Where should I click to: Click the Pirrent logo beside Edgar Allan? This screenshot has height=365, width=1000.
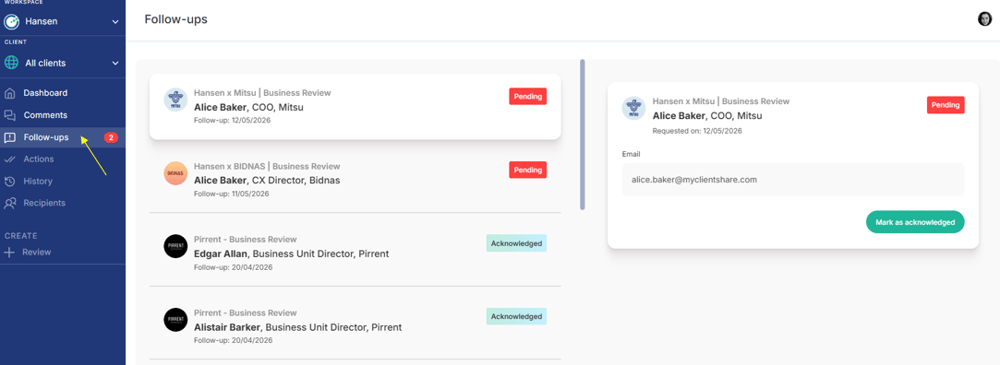pos(175,246)
